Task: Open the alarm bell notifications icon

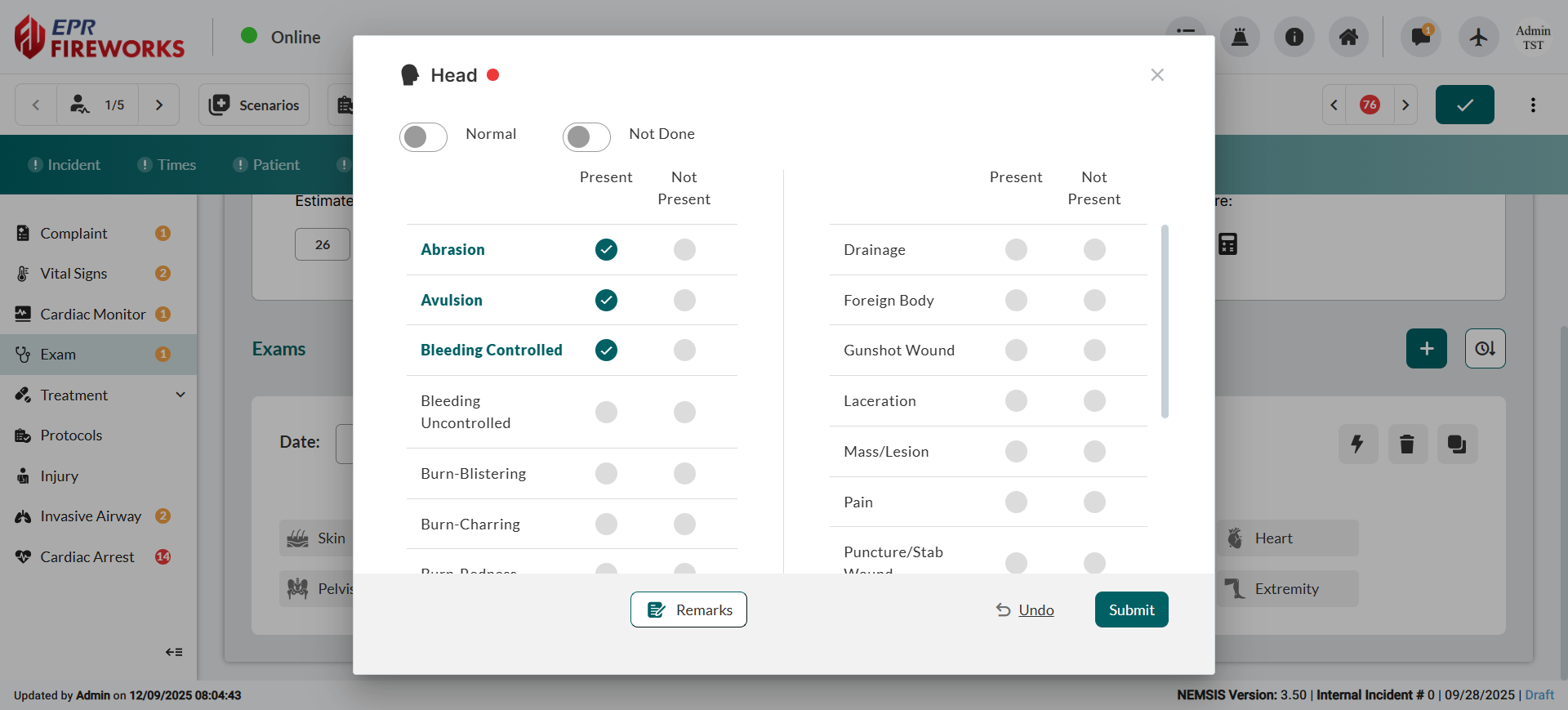Action: (x=1240, y=37)
